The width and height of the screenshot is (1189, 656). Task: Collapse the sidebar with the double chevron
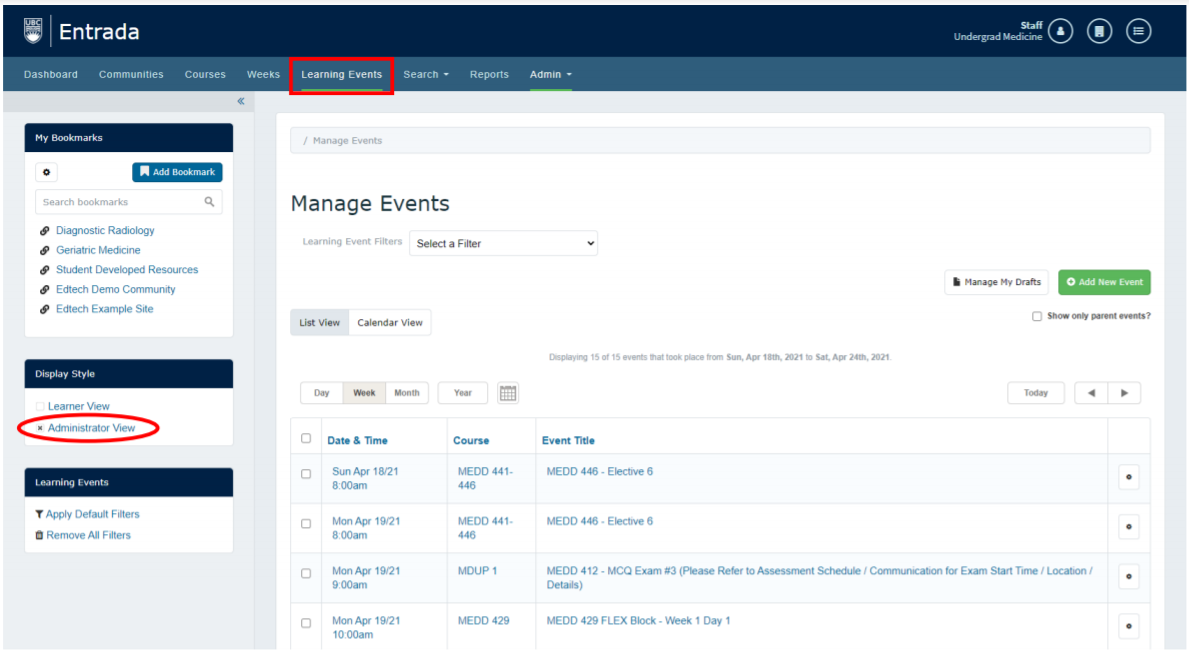coord(240,101)
